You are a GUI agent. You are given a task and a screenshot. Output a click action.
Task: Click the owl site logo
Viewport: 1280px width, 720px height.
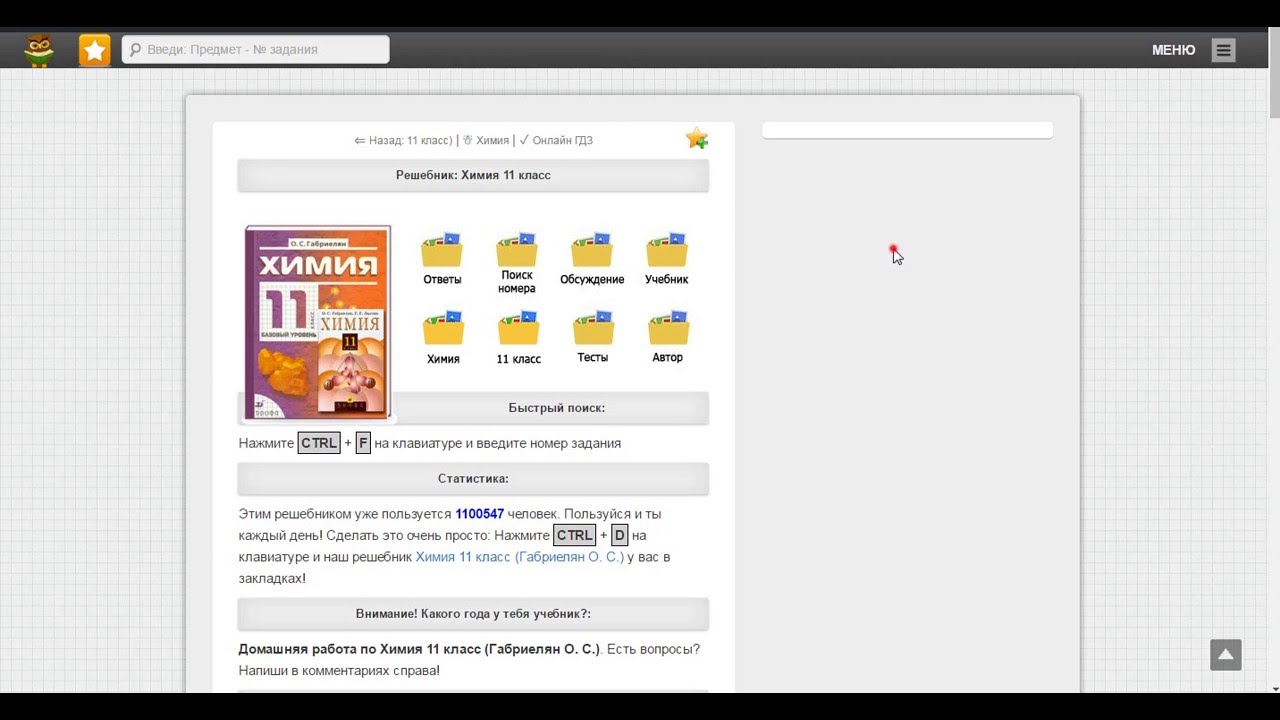(39, 50)
